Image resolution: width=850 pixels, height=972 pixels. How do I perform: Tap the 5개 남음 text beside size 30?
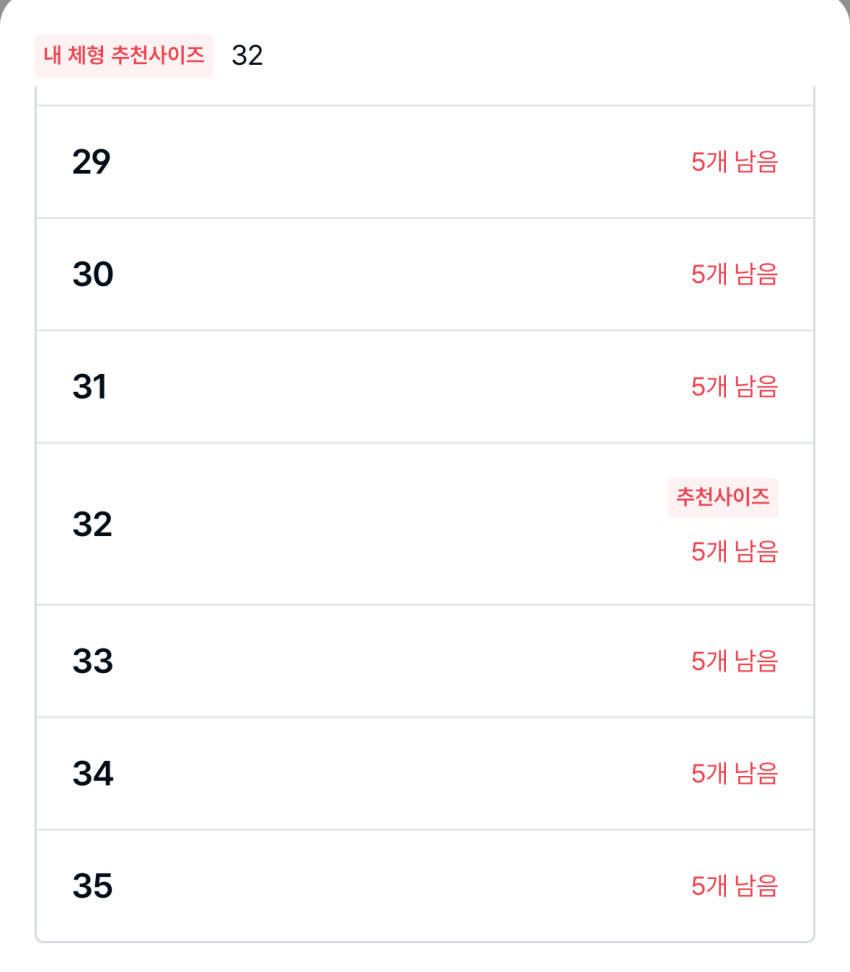[734, 274]
